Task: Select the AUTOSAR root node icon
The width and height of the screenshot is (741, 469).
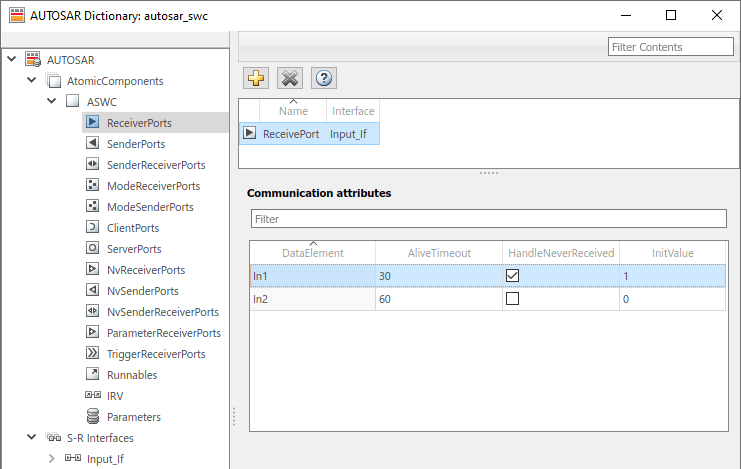Action: 33,60
